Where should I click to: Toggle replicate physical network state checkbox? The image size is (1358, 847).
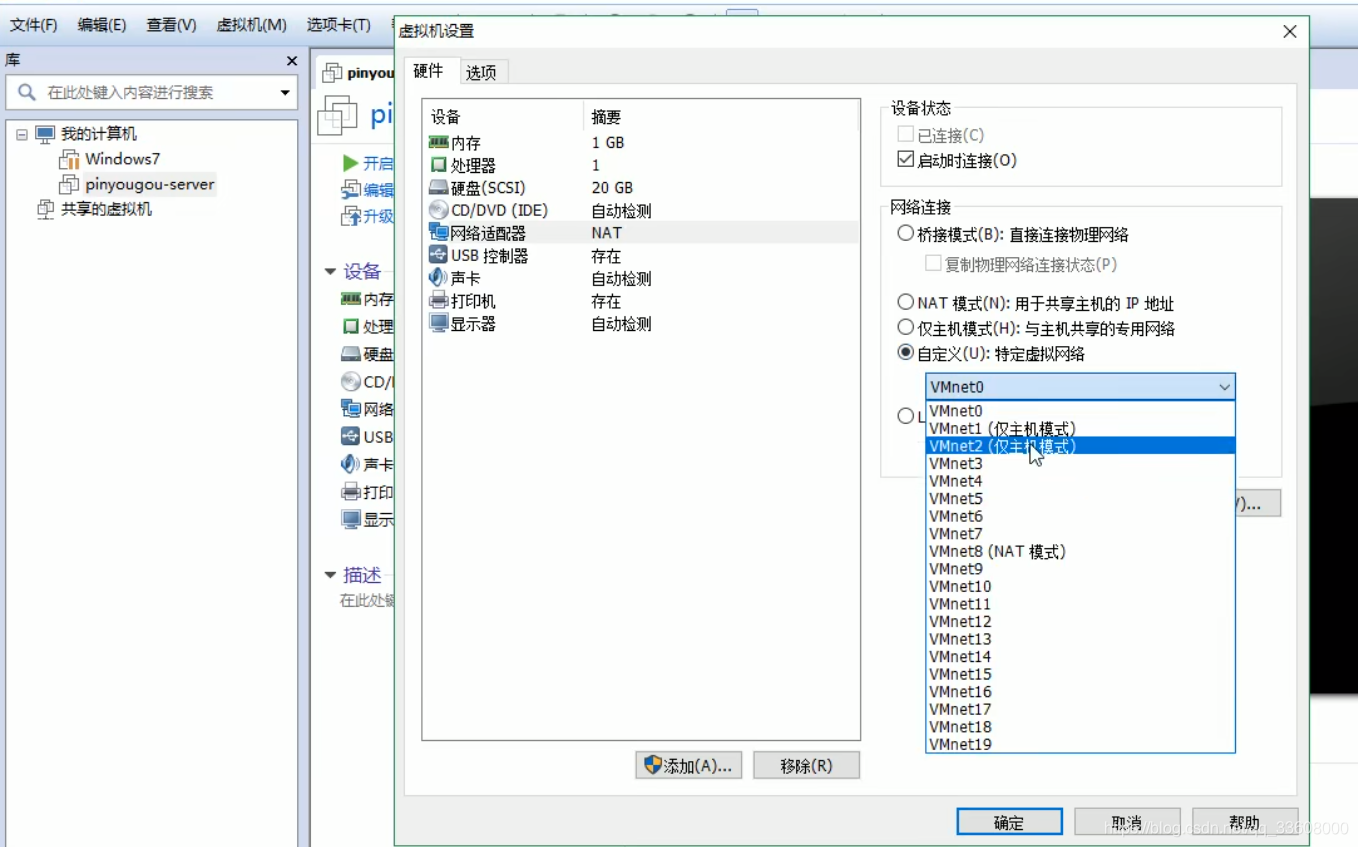(x=933, y=264)
